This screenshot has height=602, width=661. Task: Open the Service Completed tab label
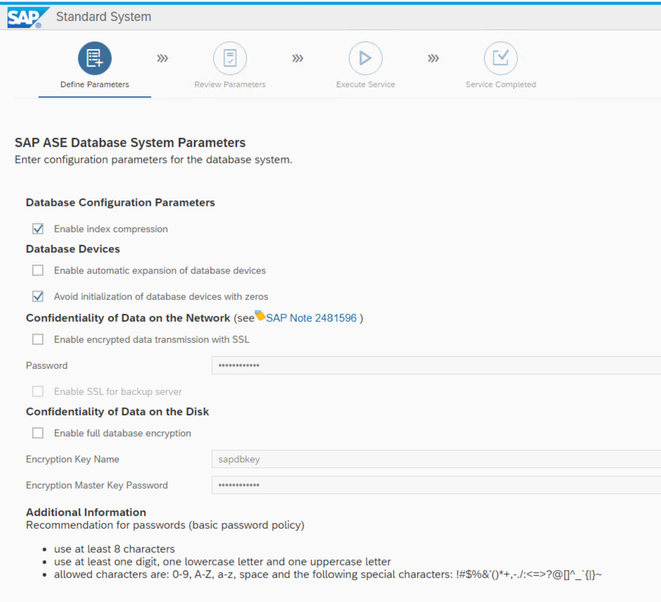click(x=501, y=84)
